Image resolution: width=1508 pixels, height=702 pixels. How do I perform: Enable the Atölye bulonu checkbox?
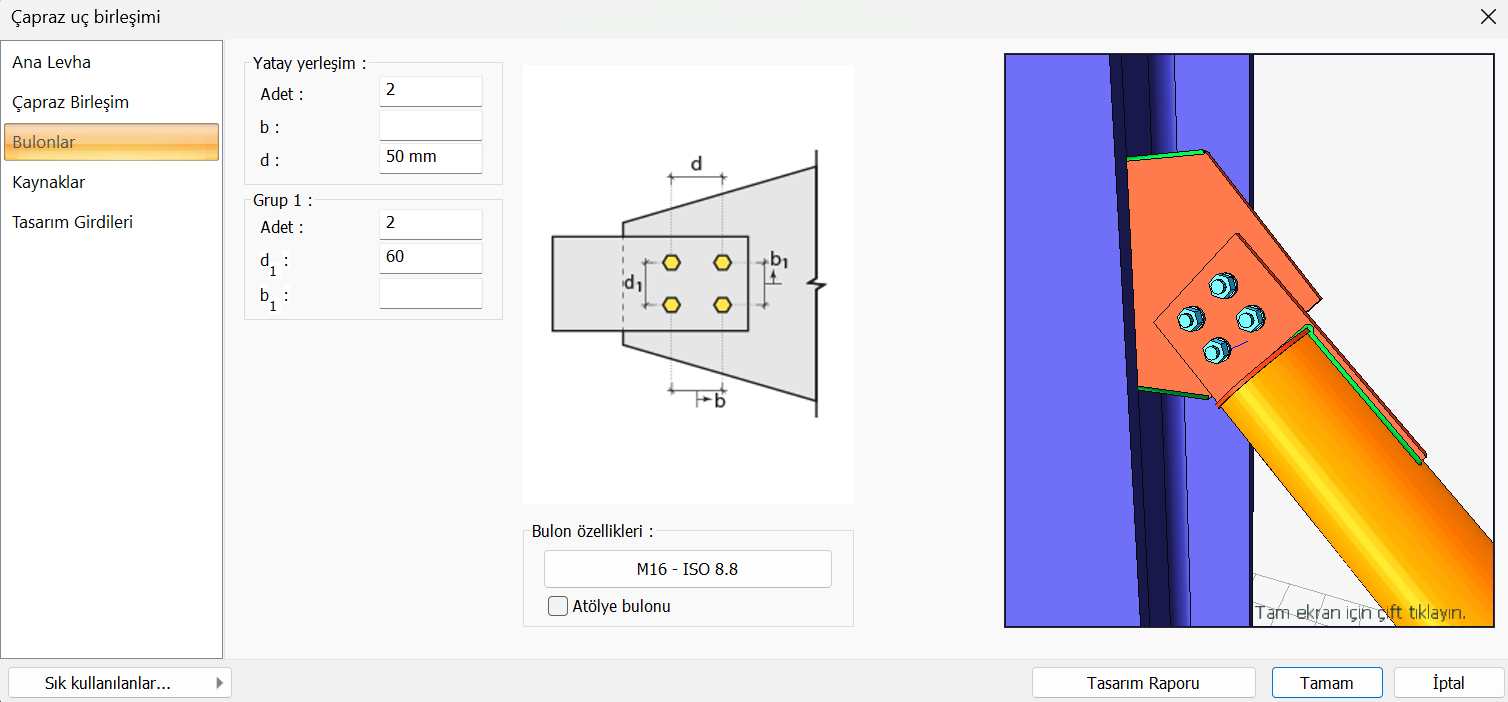click(558, 606)
